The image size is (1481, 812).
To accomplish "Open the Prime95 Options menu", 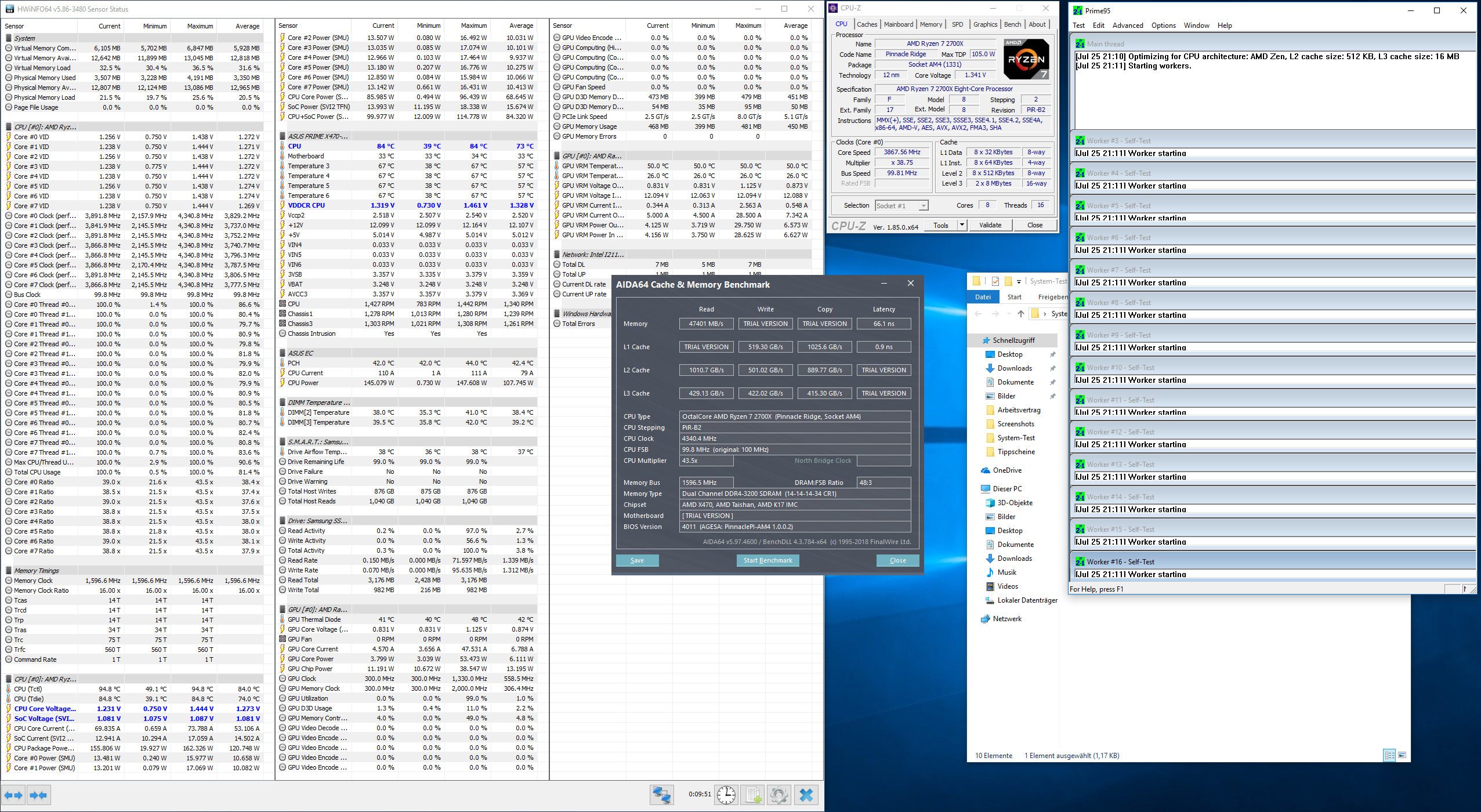I will [1164, 26].
